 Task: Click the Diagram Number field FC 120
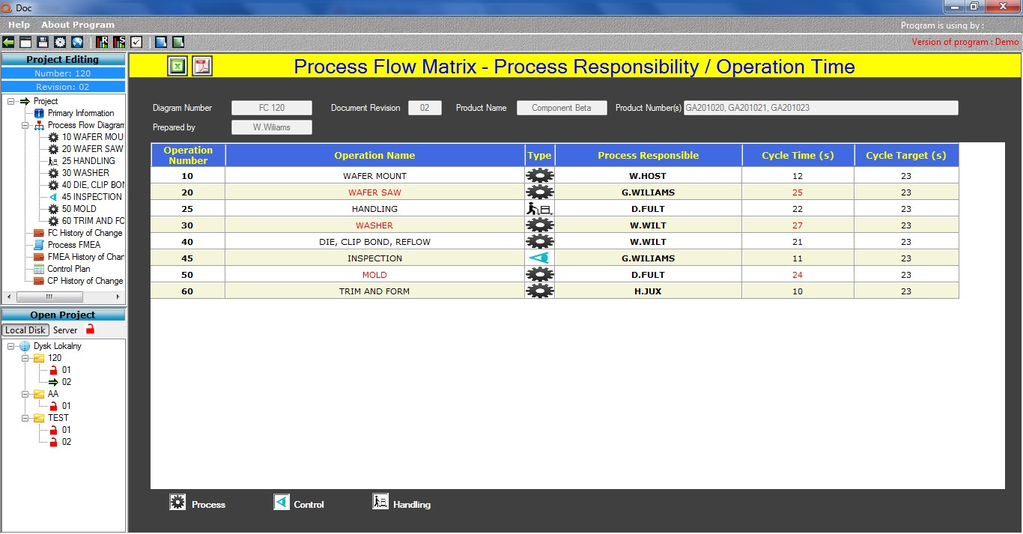tap(271, 108)
